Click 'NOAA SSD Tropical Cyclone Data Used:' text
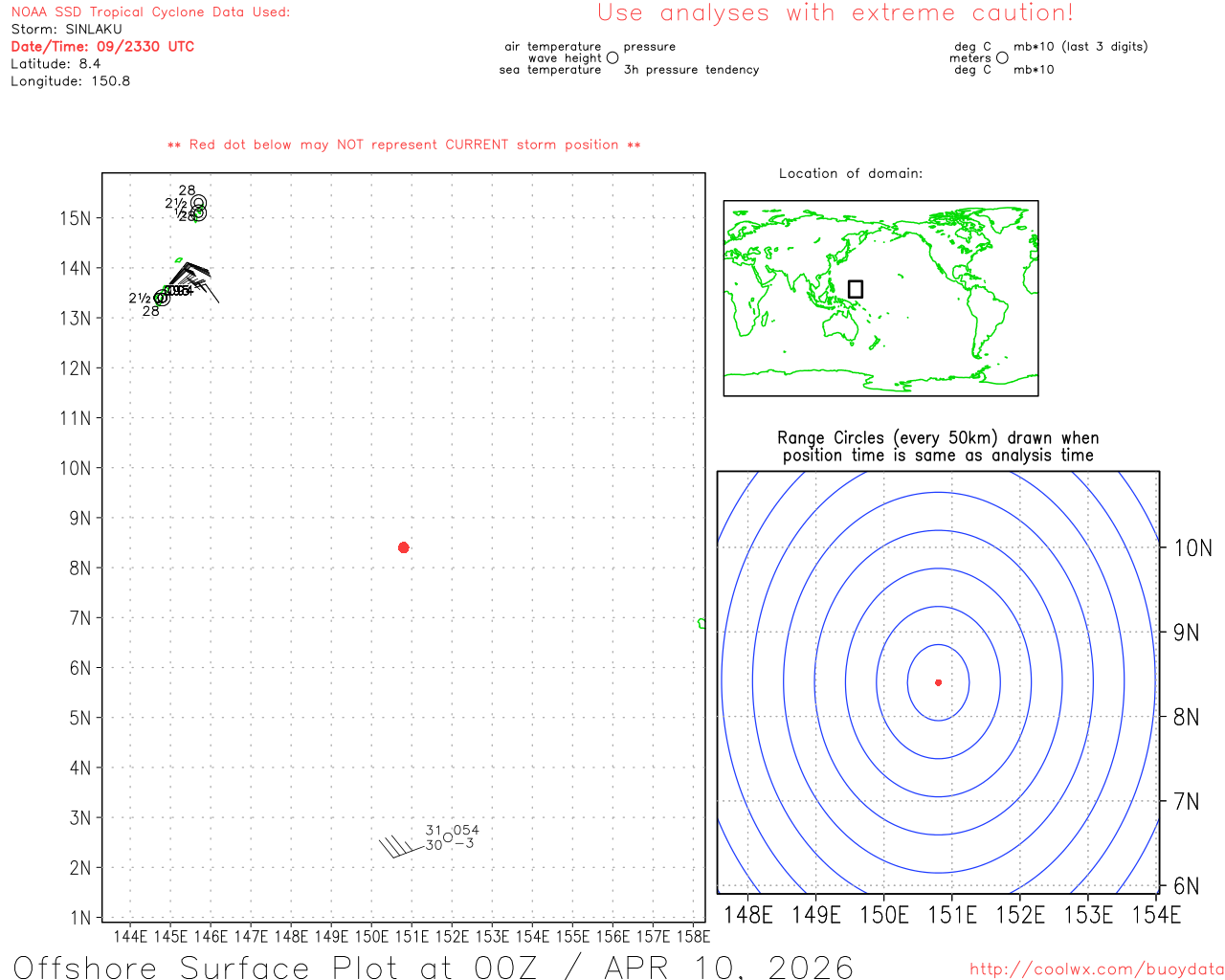This screenshot has height=980, width=1225. pos(150,12)
